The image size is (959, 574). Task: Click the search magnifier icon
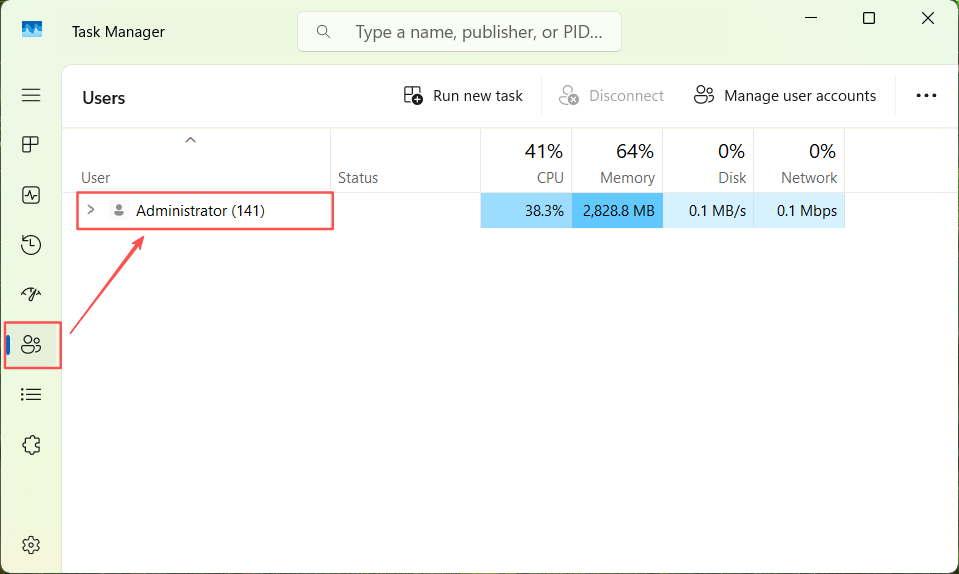[324, 31]
